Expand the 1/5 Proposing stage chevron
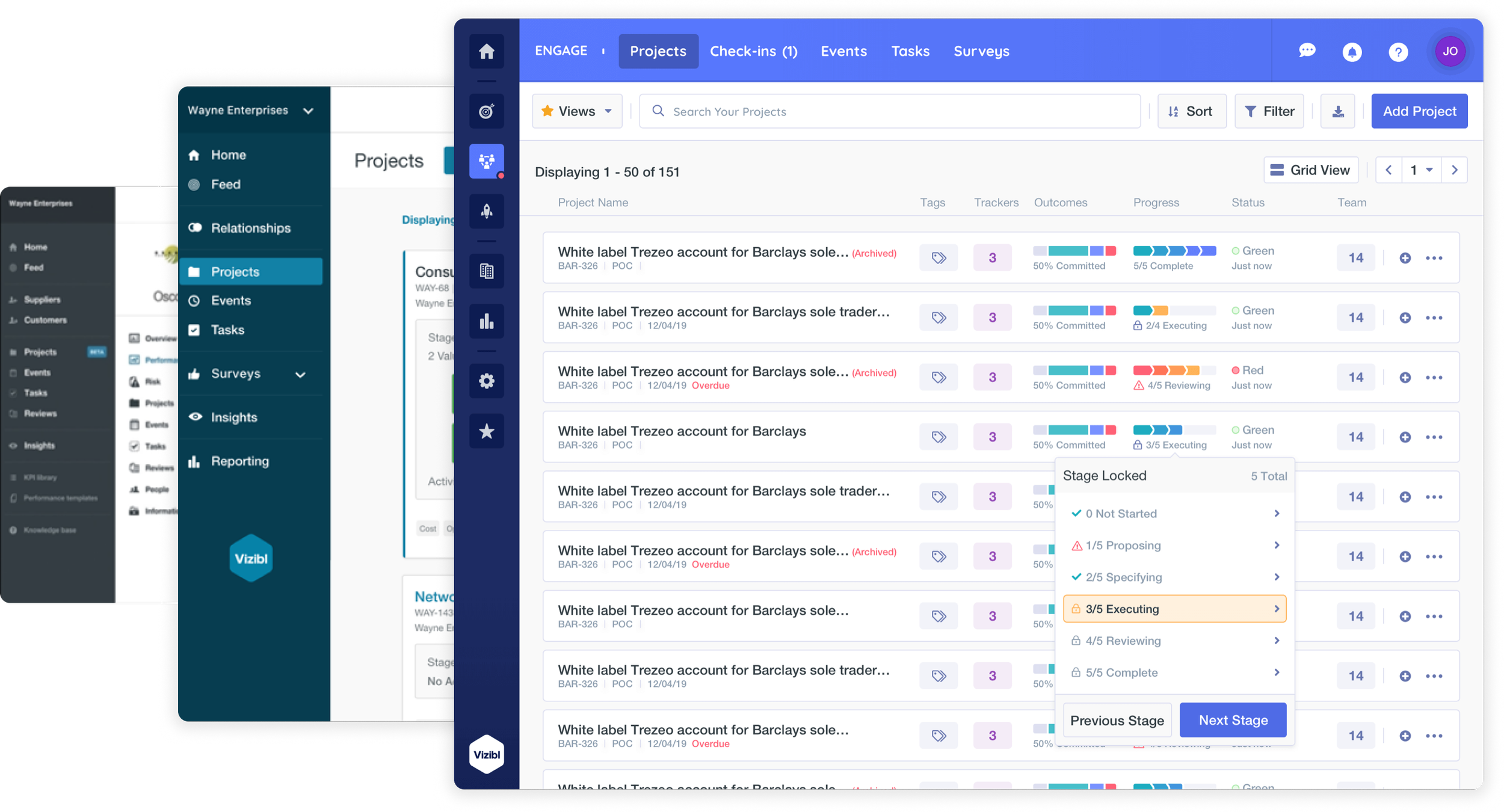This screenshot has height=812, width=1504. click(1276, 545)
